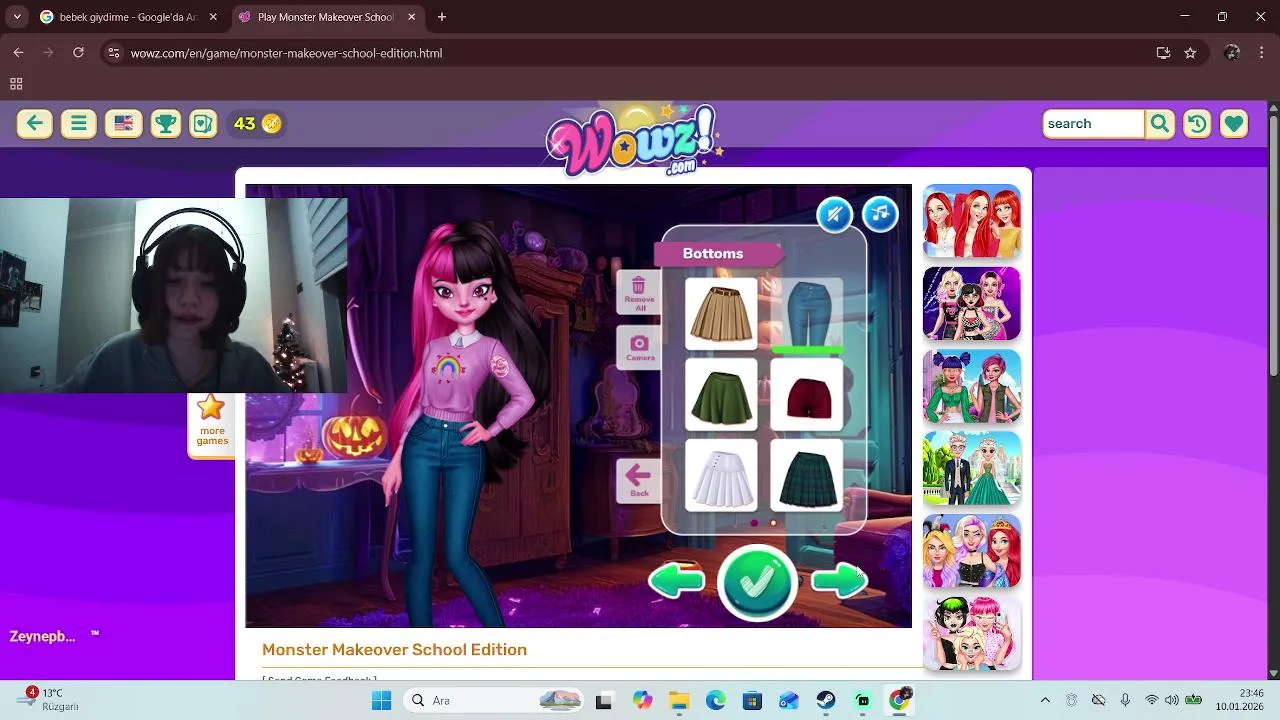
Task: Click the green left arrow button
Action: pos(677,580)
